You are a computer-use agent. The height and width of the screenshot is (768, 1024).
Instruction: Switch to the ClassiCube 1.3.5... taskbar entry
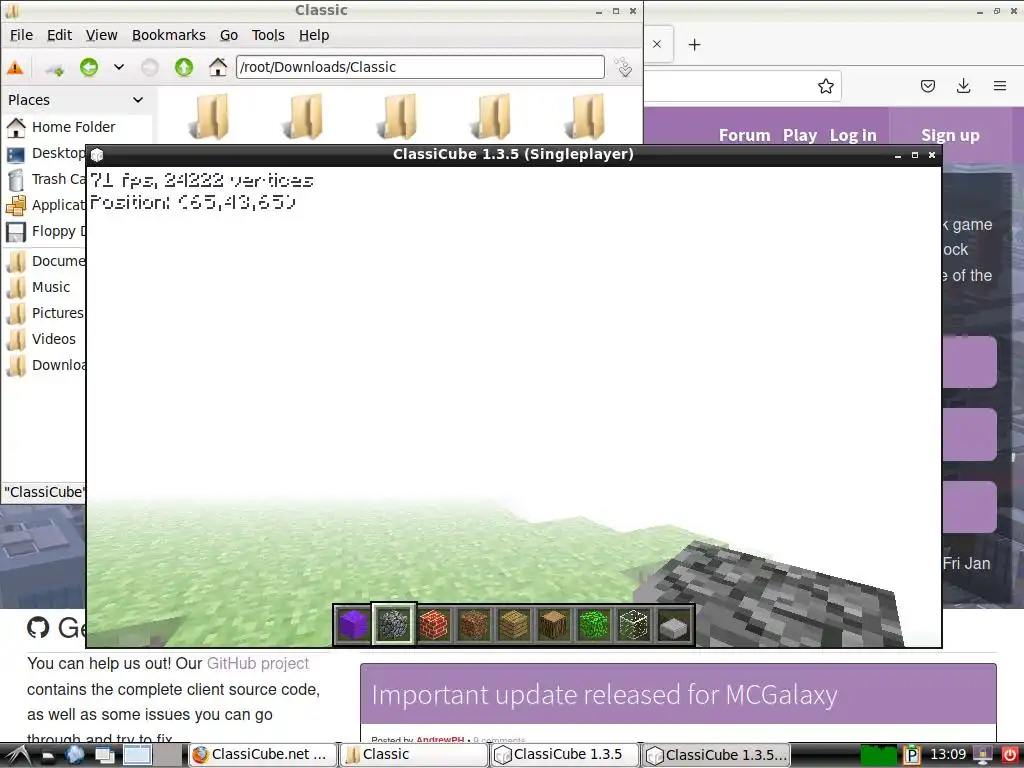tap(716, 755)
